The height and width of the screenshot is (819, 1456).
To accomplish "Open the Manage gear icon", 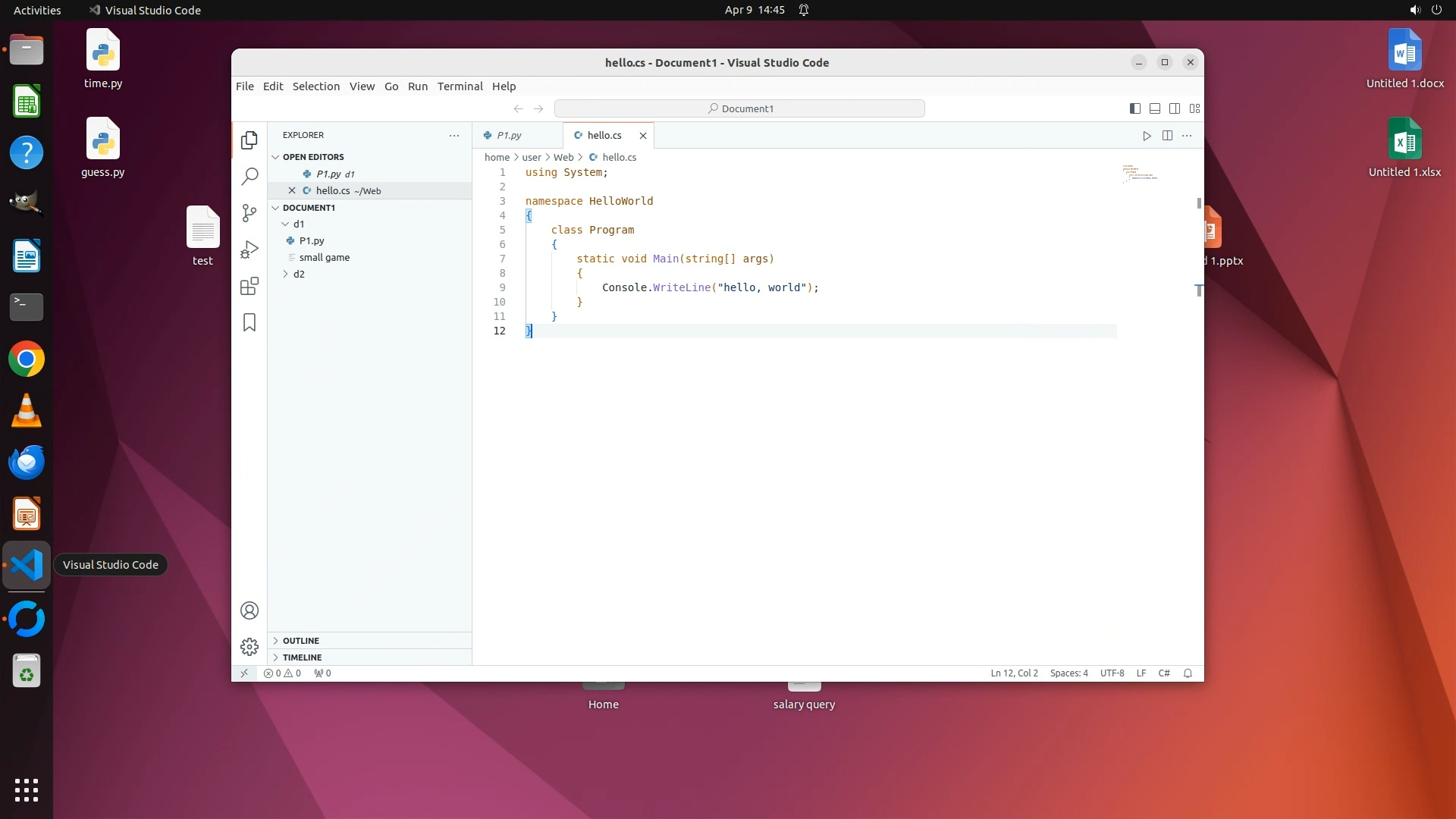I will 249,646.
